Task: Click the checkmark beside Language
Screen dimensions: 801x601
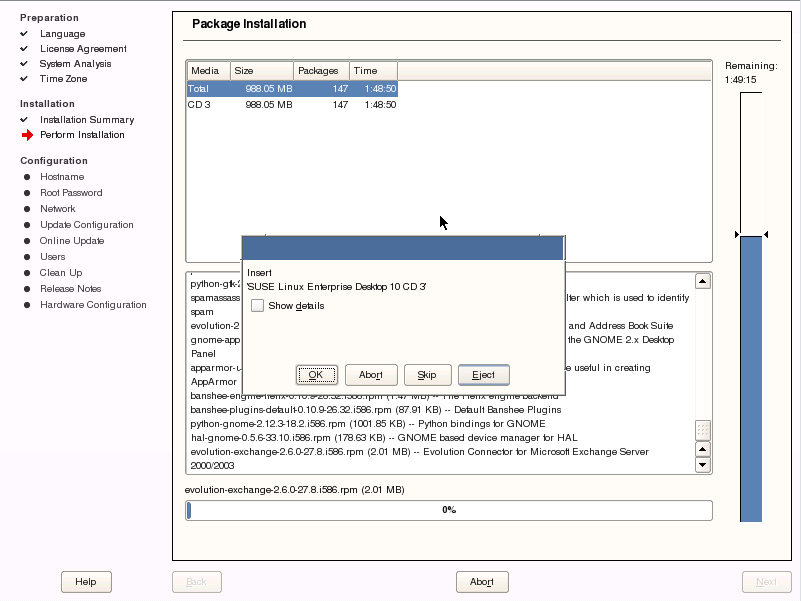Action: tap(24, 34)
